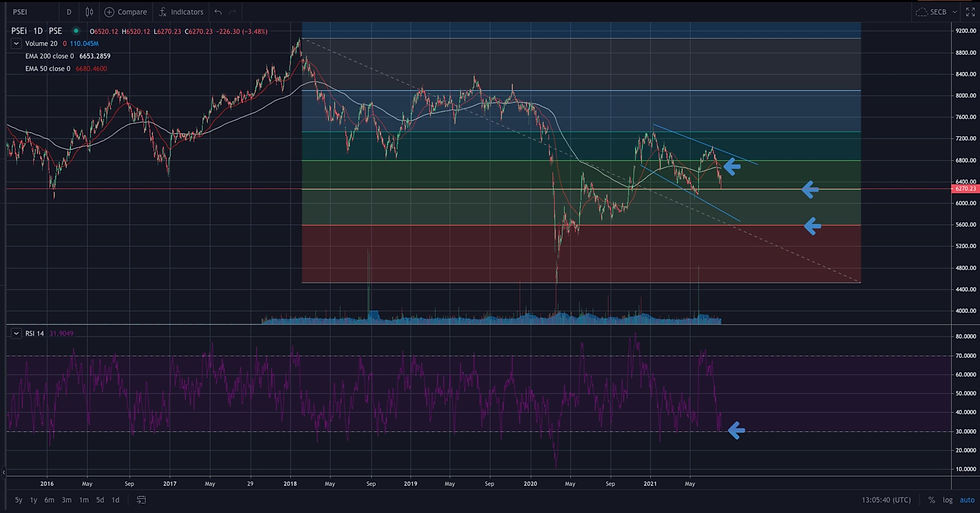Image resolution: width=980 pixels, height=513 pixels.
Task: Click the 30.0000 RSI axis label
Action: (965, 431)
